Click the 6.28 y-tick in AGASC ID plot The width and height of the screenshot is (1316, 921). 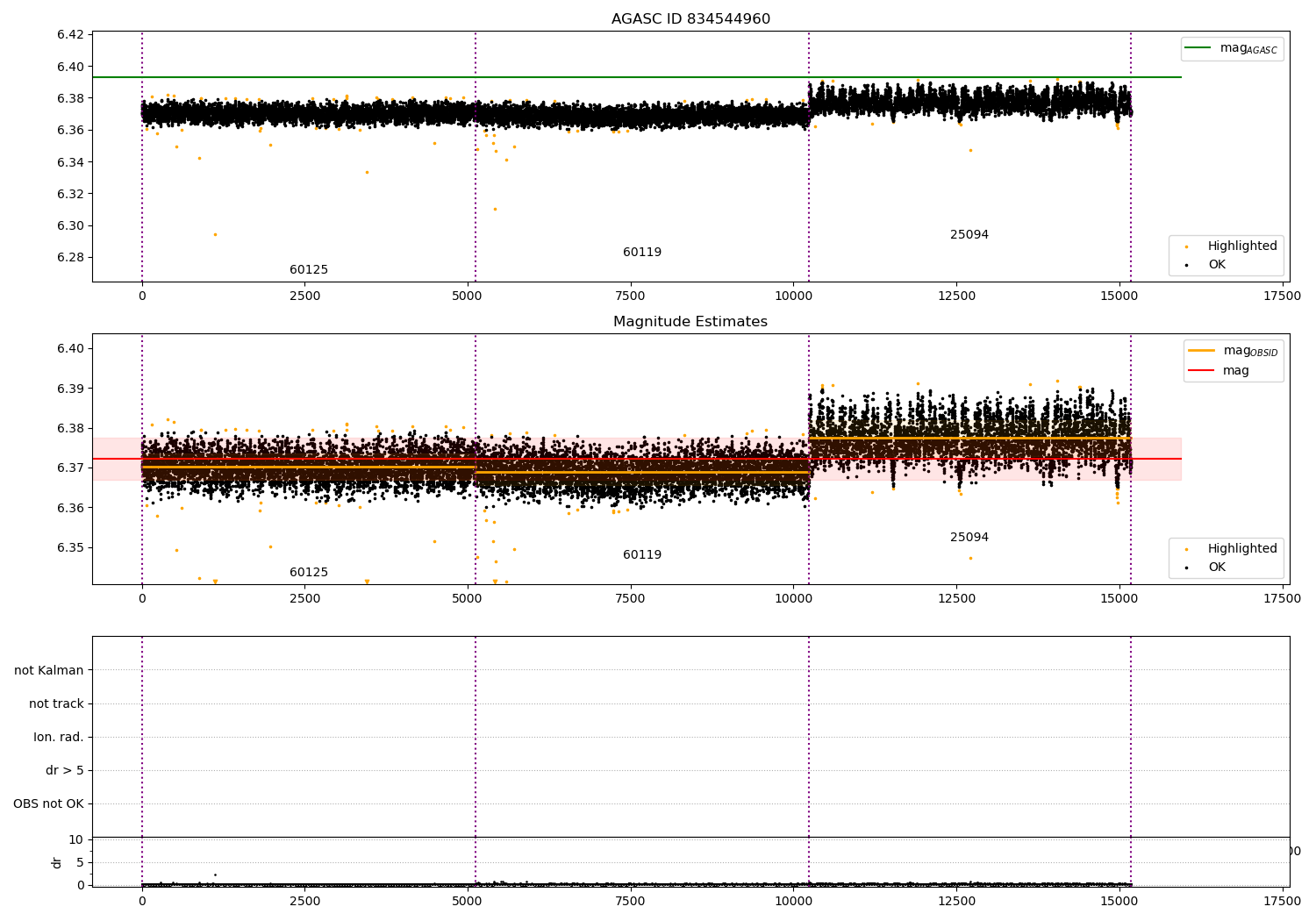pyautogui.click(x=70, y=258)
